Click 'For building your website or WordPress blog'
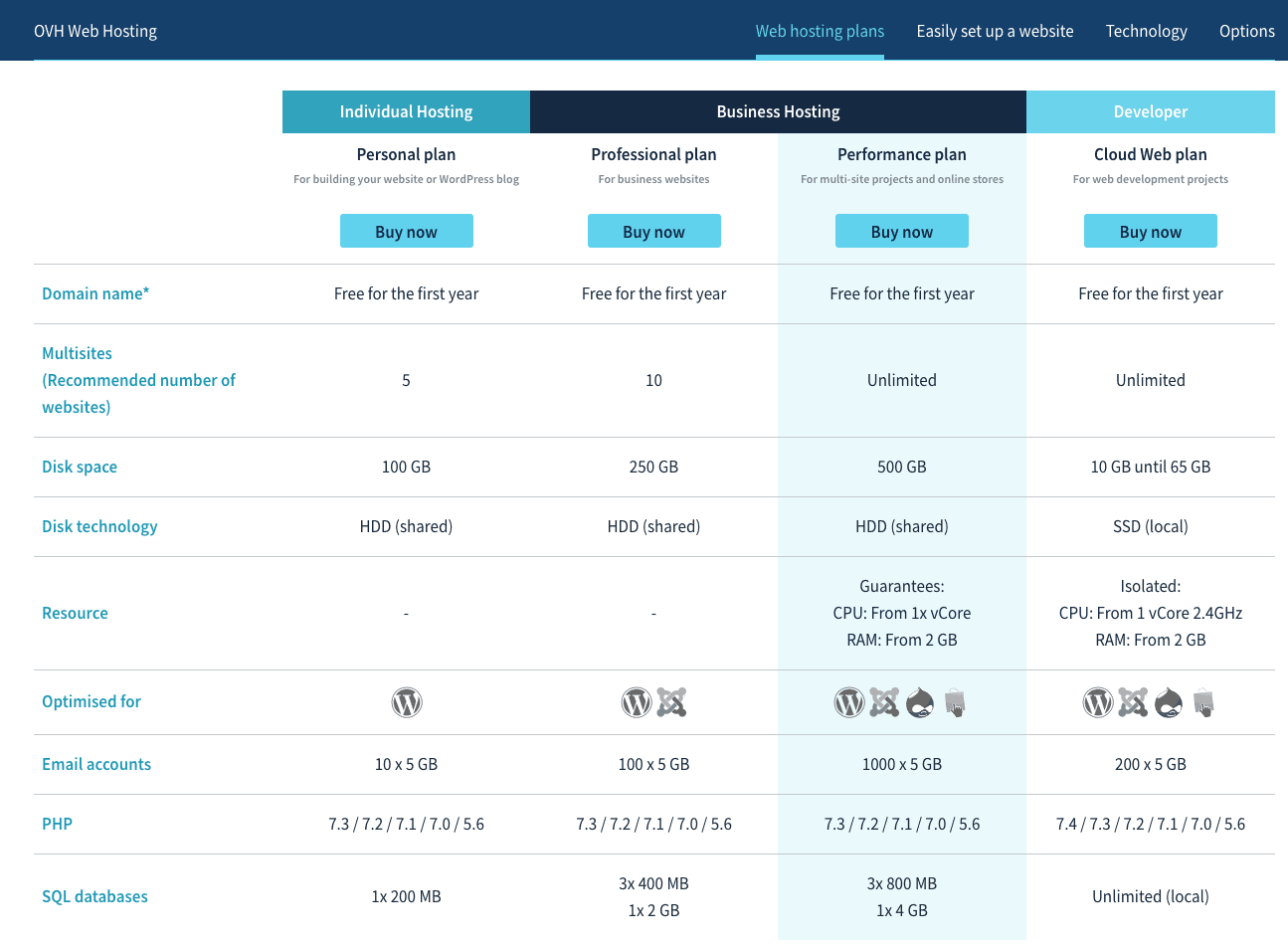1288x948 pixels. 406,179
